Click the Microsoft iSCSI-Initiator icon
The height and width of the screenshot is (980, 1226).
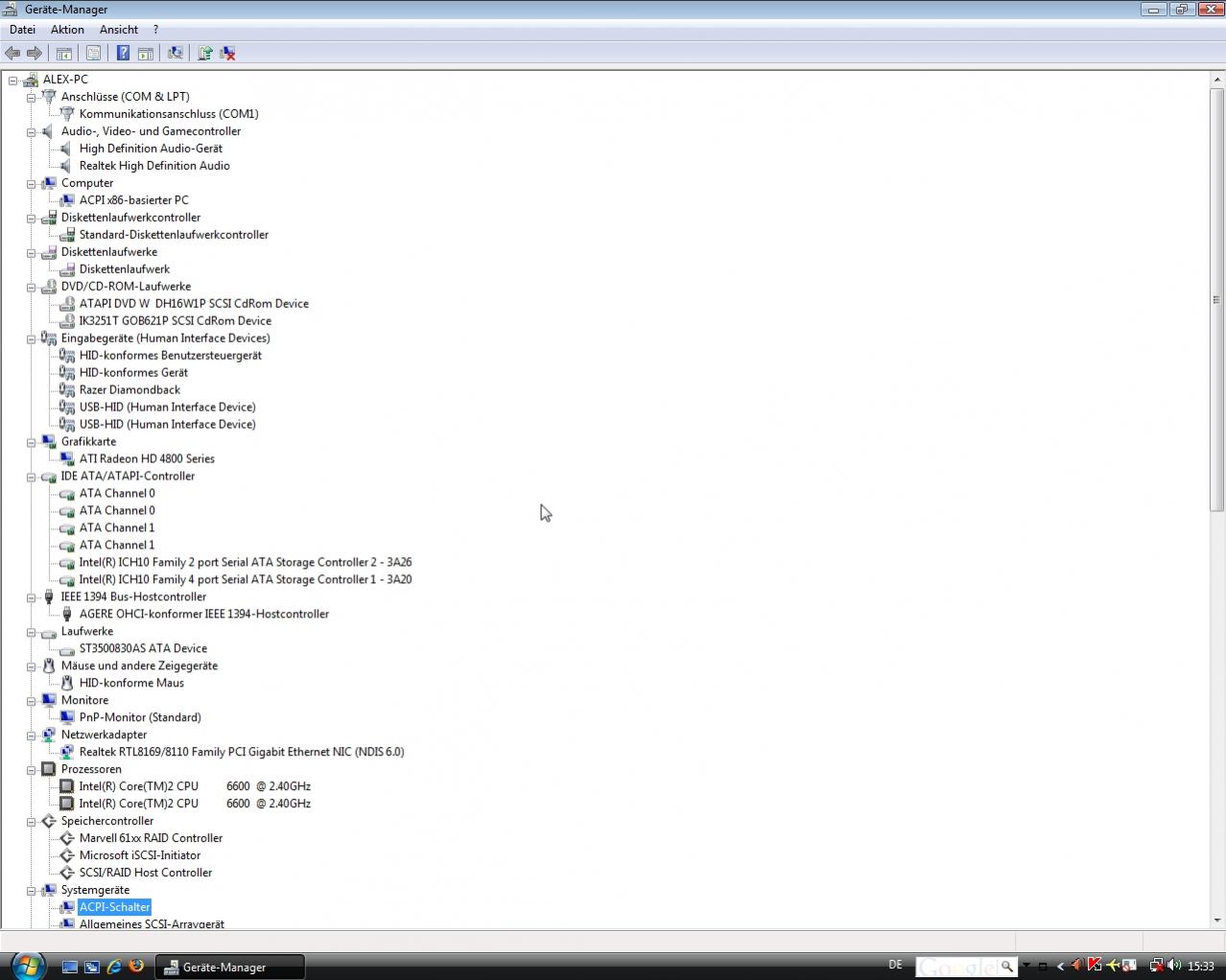(67, 855)
